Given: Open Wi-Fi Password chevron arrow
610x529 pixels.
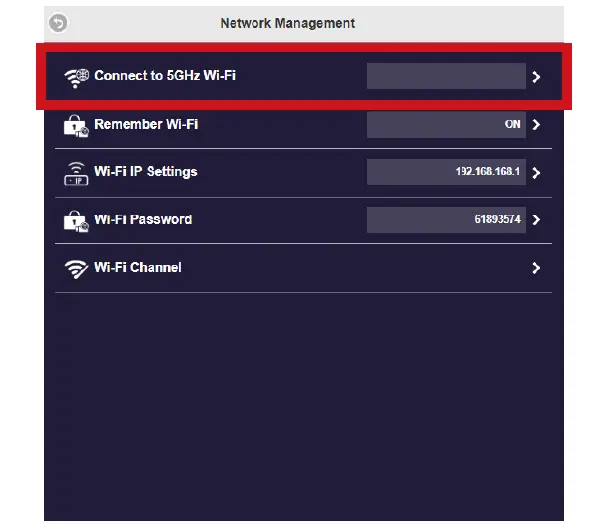Looking at the screenshot, I should pos(537,220).
